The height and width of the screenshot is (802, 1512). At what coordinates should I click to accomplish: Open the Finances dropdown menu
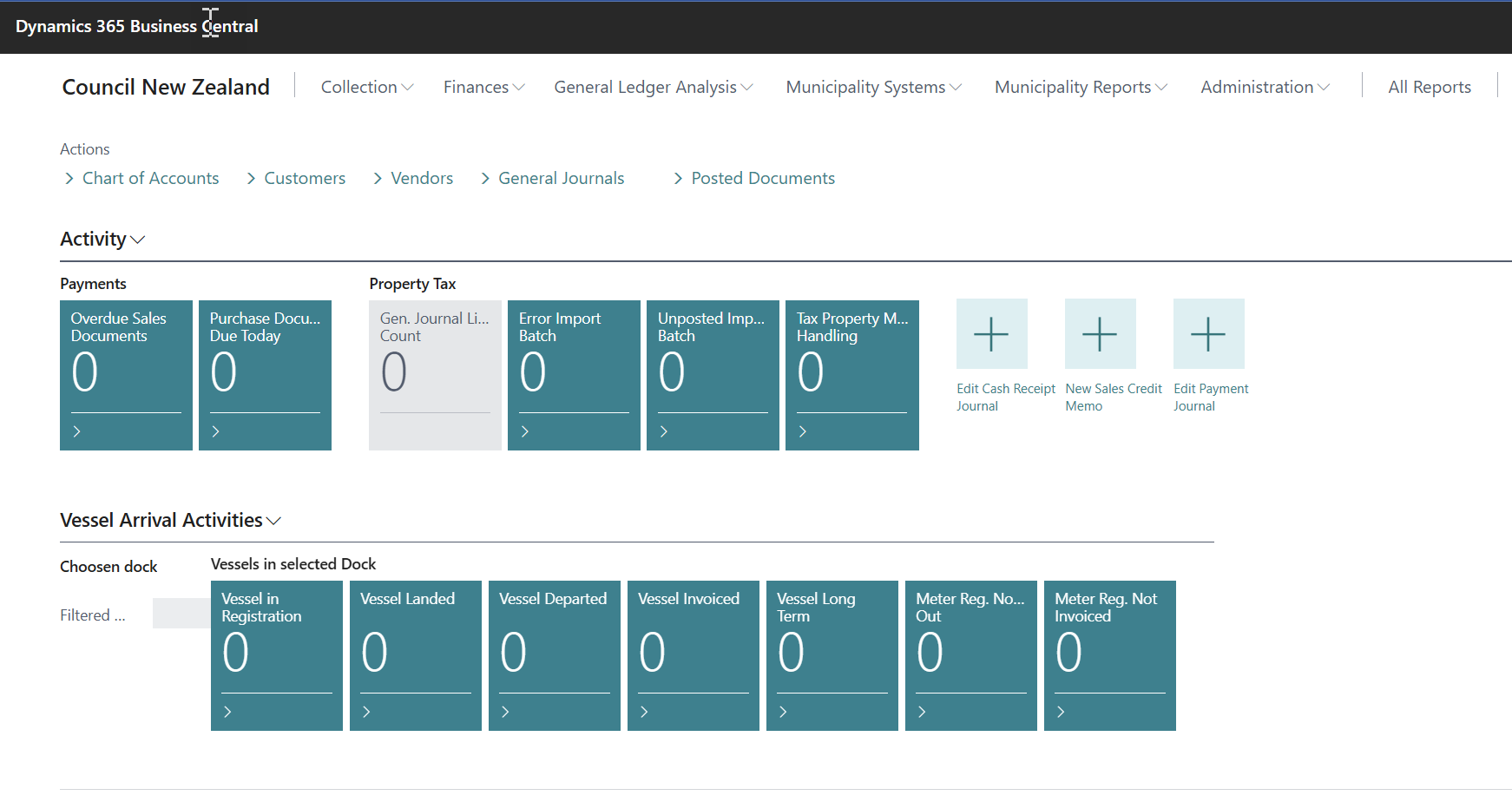pos(483,87)
